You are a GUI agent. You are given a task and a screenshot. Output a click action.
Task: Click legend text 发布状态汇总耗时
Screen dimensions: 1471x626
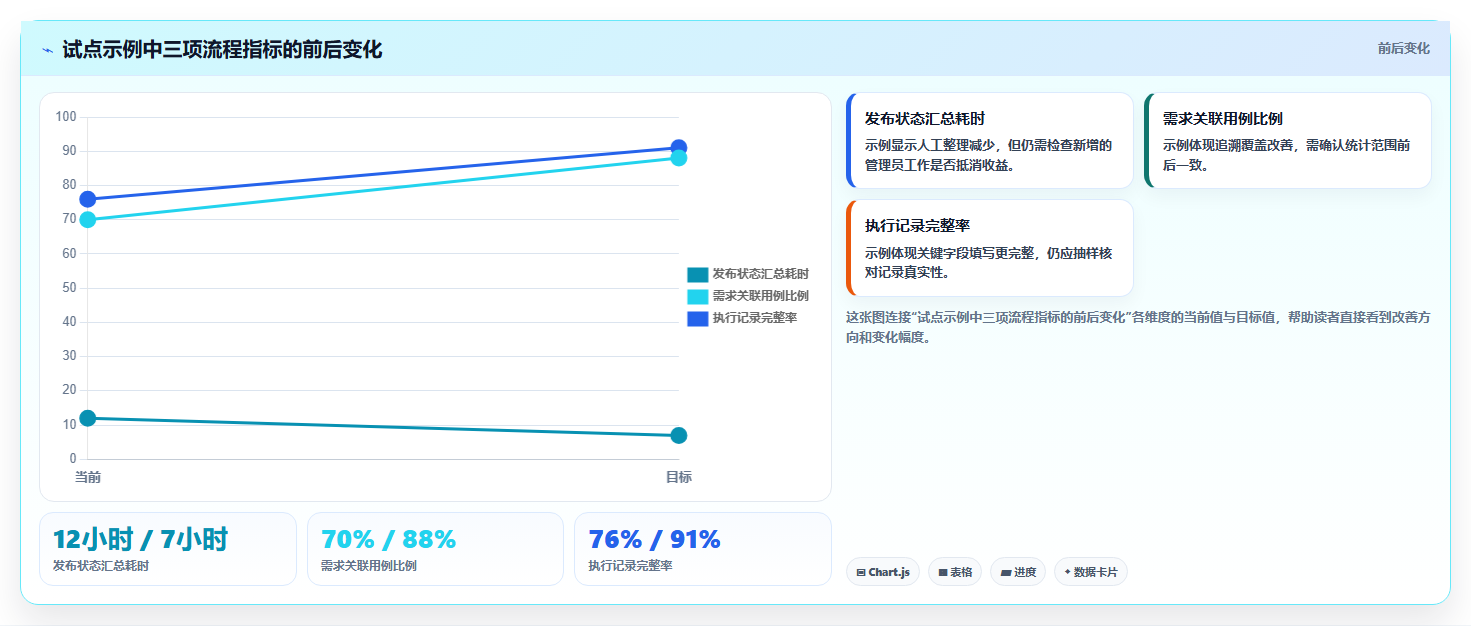[760, 274]
